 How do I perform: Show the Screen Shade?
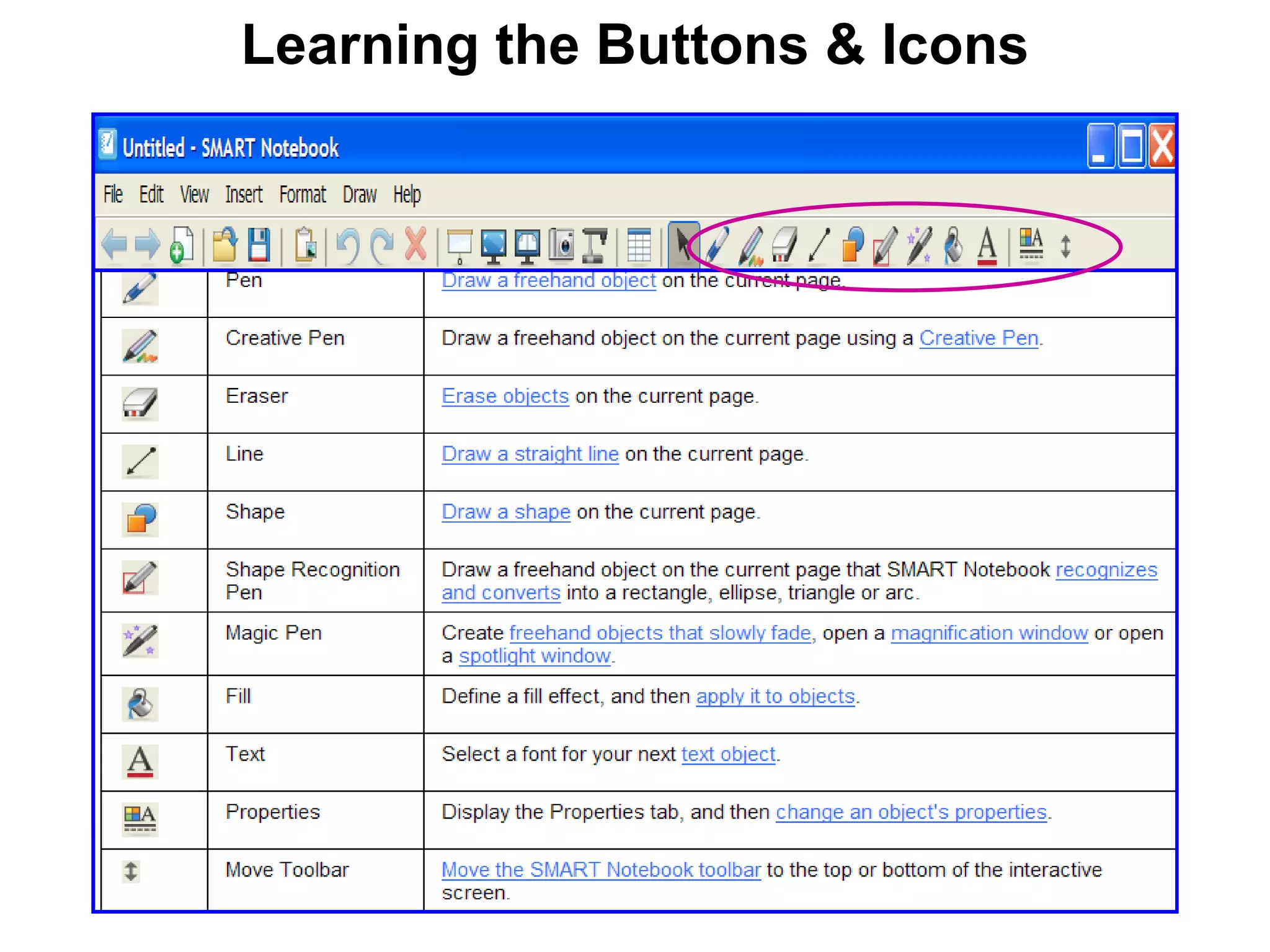tap(460, 246)
